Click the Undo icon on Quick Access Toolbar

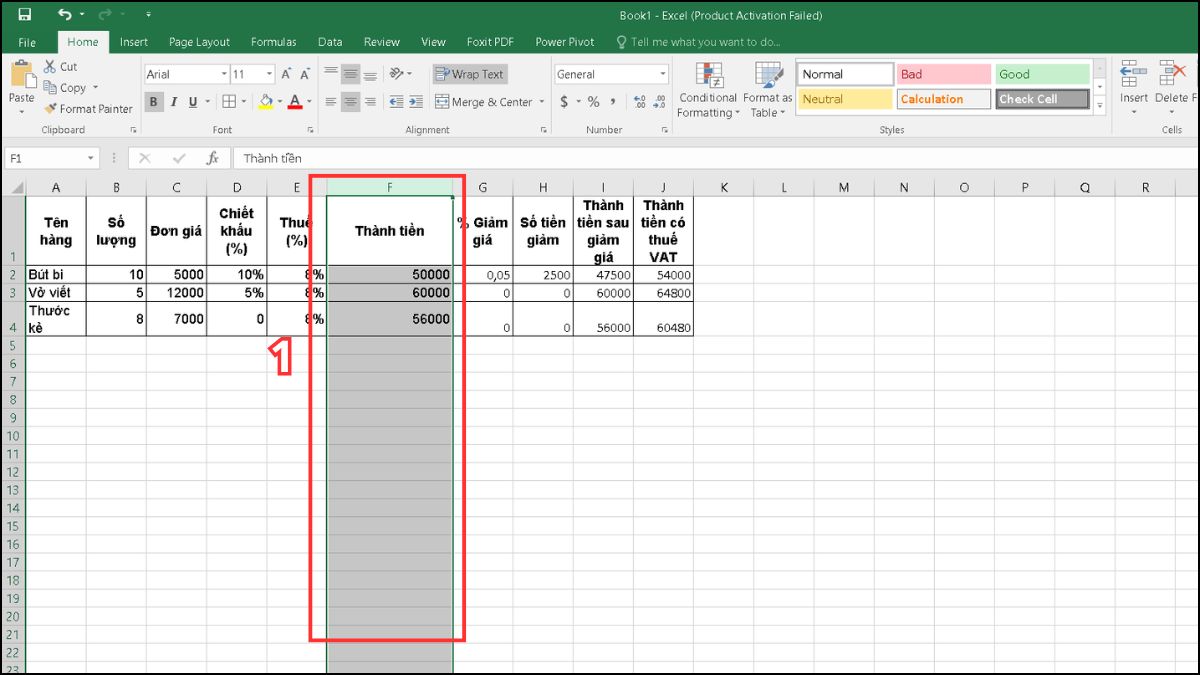[x=64, y=14]
